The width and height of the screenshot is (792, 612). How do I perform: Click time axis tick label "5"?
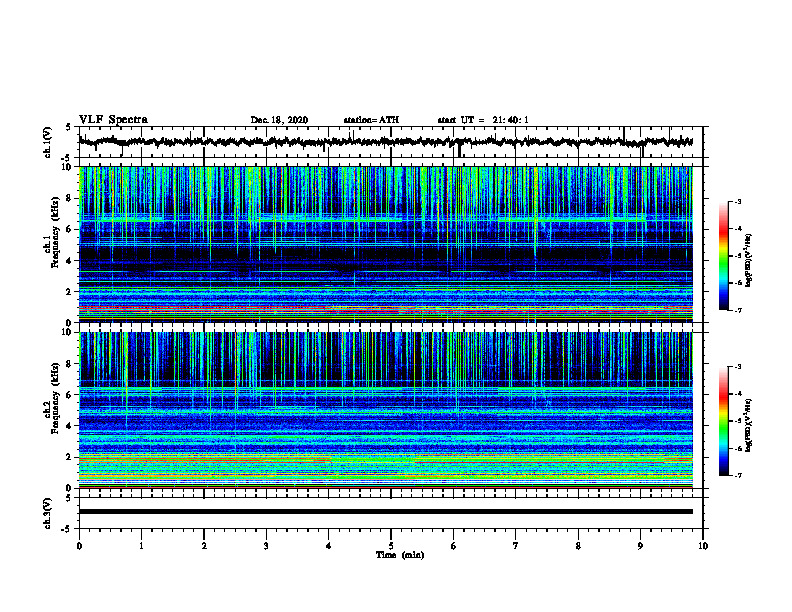point(391,546)
